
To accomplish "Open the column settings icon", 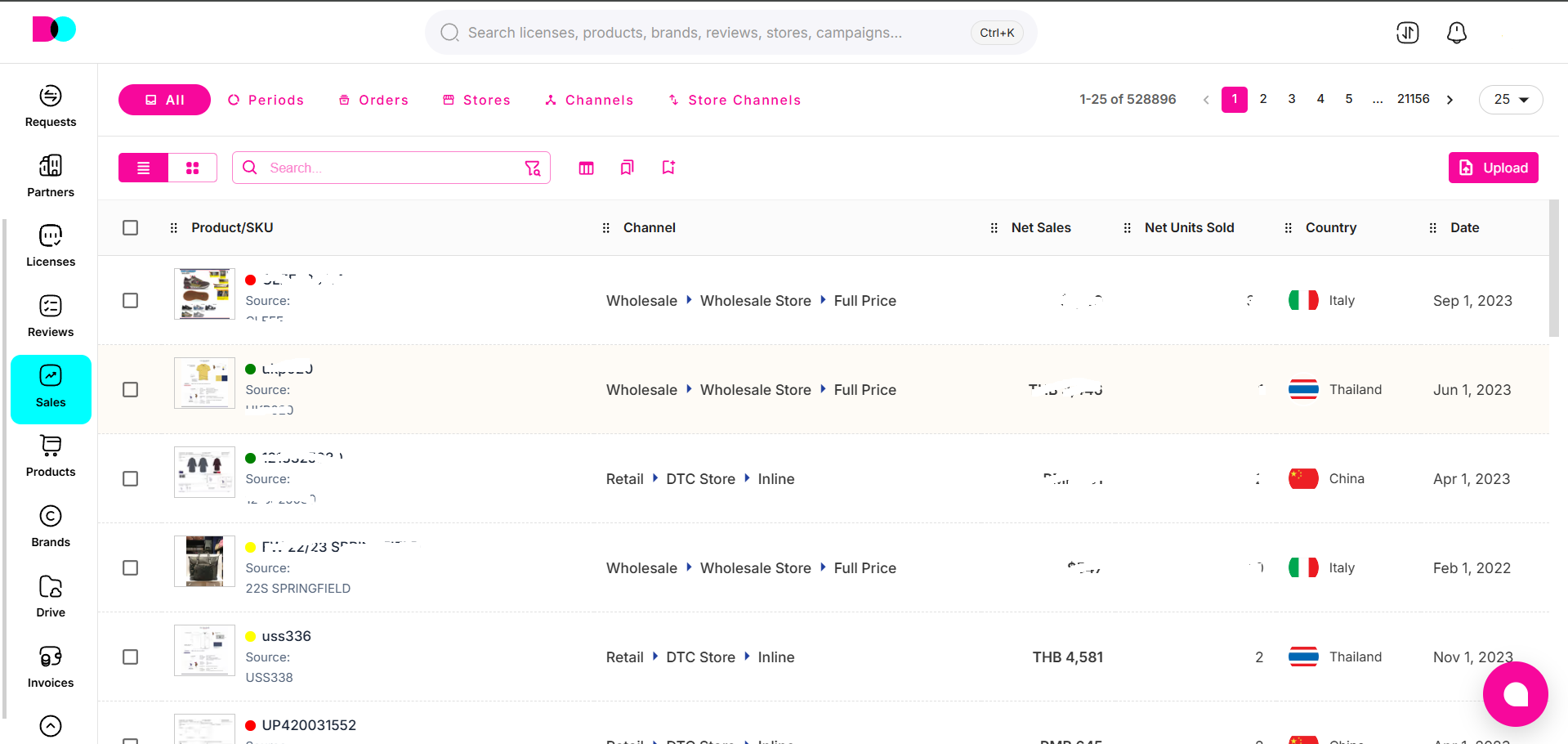I will coord(586,168).
